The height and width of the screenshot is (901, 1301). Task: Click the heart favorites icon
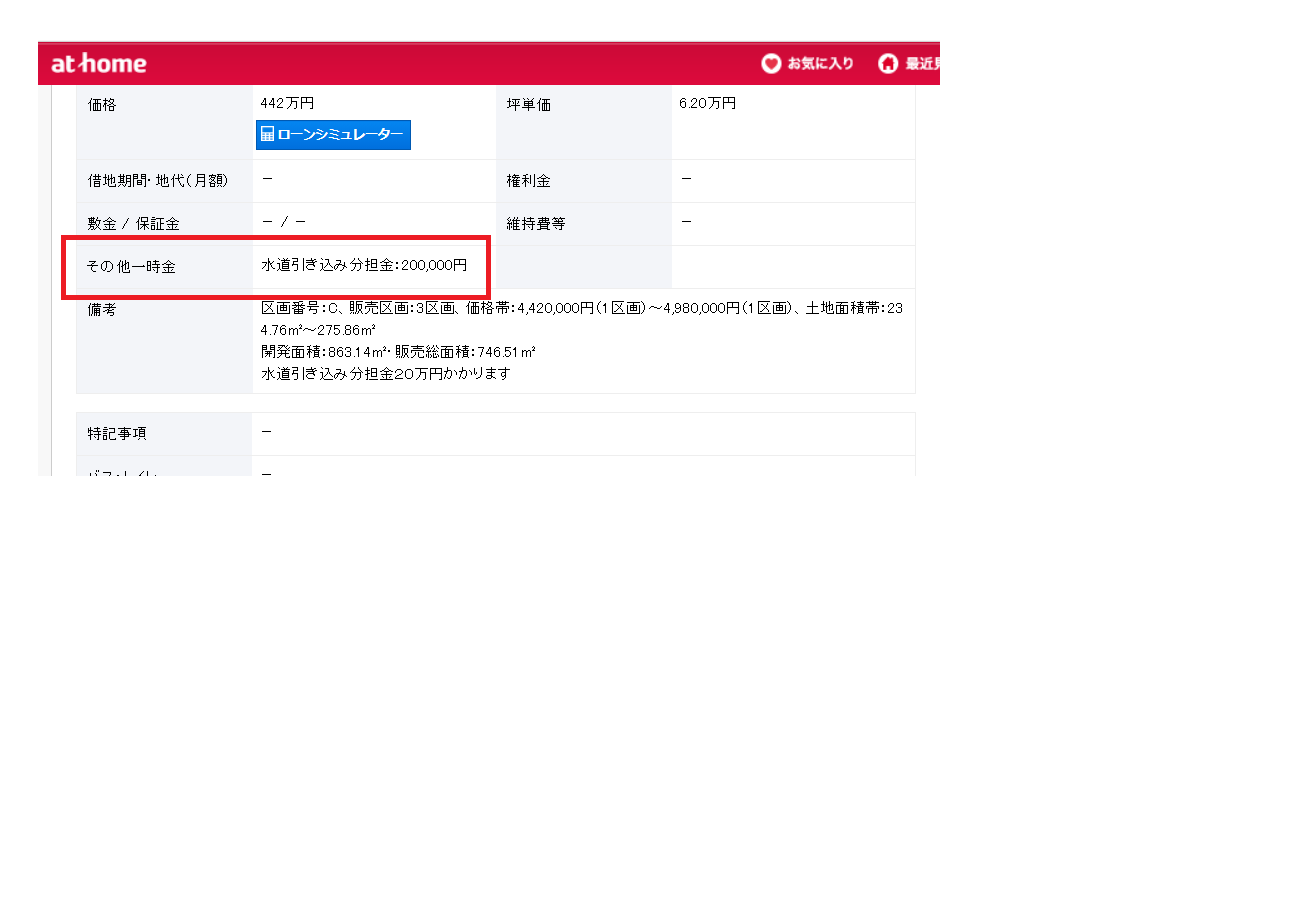tap(771, 64)
